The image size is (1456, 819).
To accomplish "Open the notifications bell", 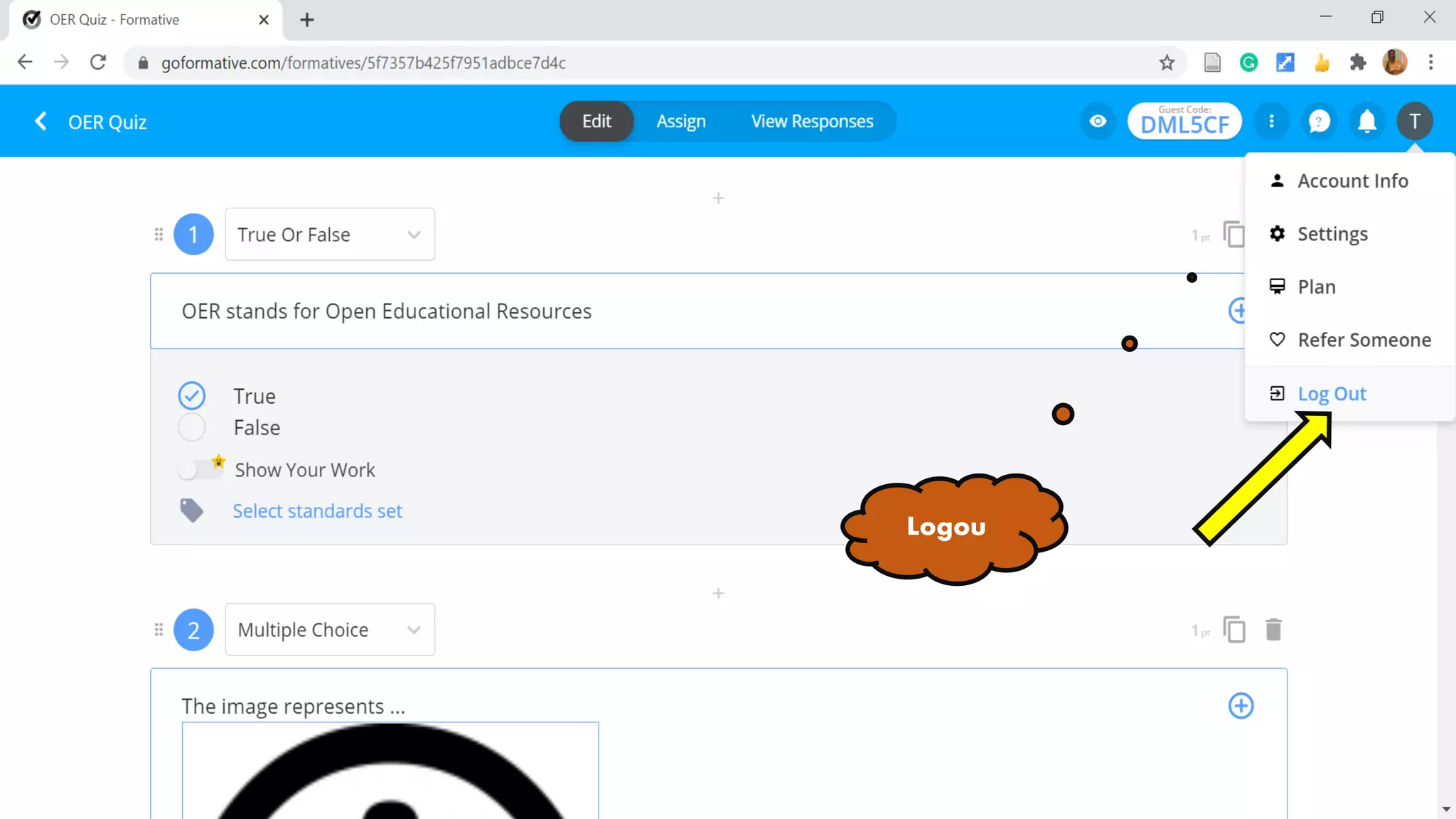I will coord(1366,122).
